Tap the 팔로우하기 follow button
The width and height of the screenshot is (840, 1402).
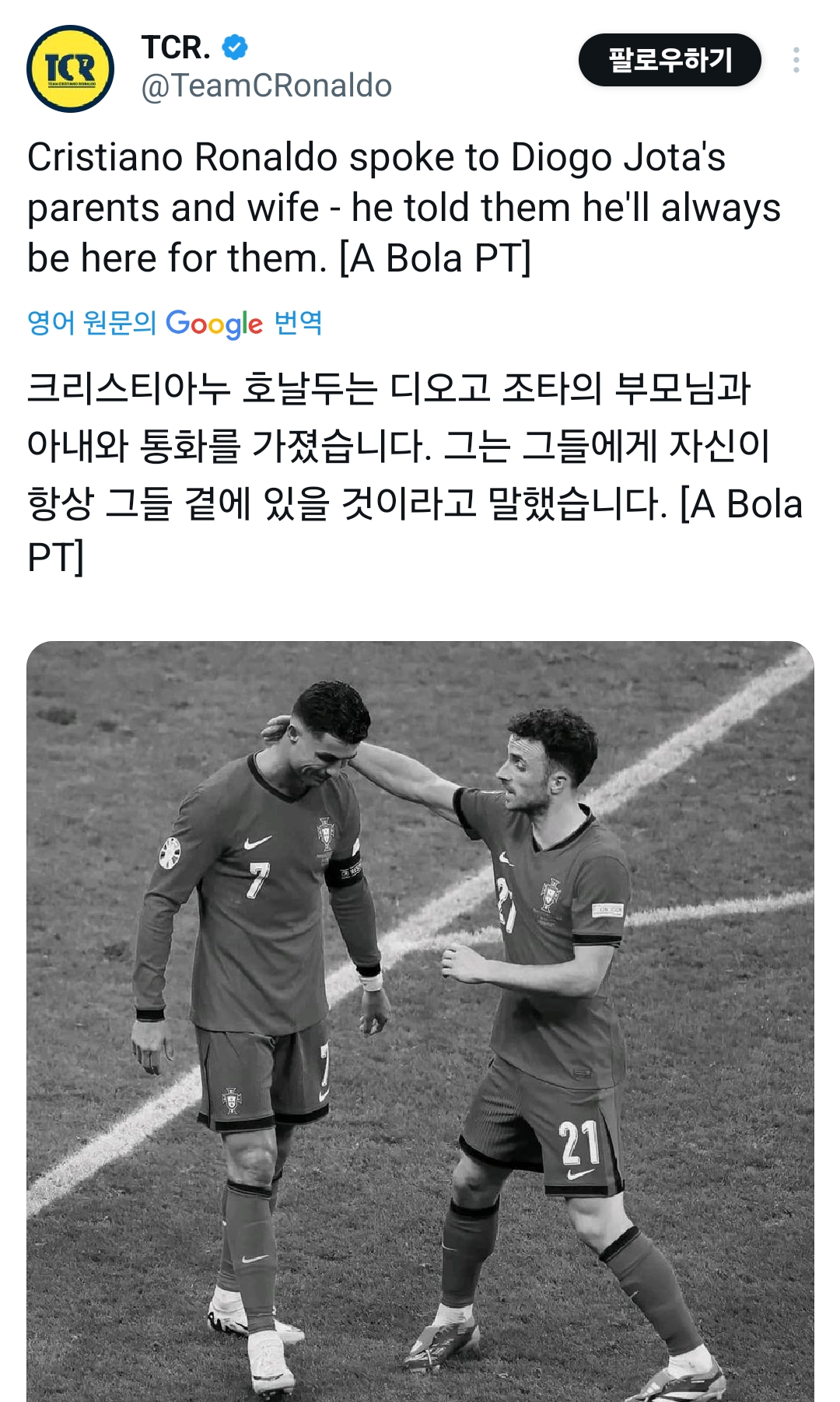tap(670, 60)
